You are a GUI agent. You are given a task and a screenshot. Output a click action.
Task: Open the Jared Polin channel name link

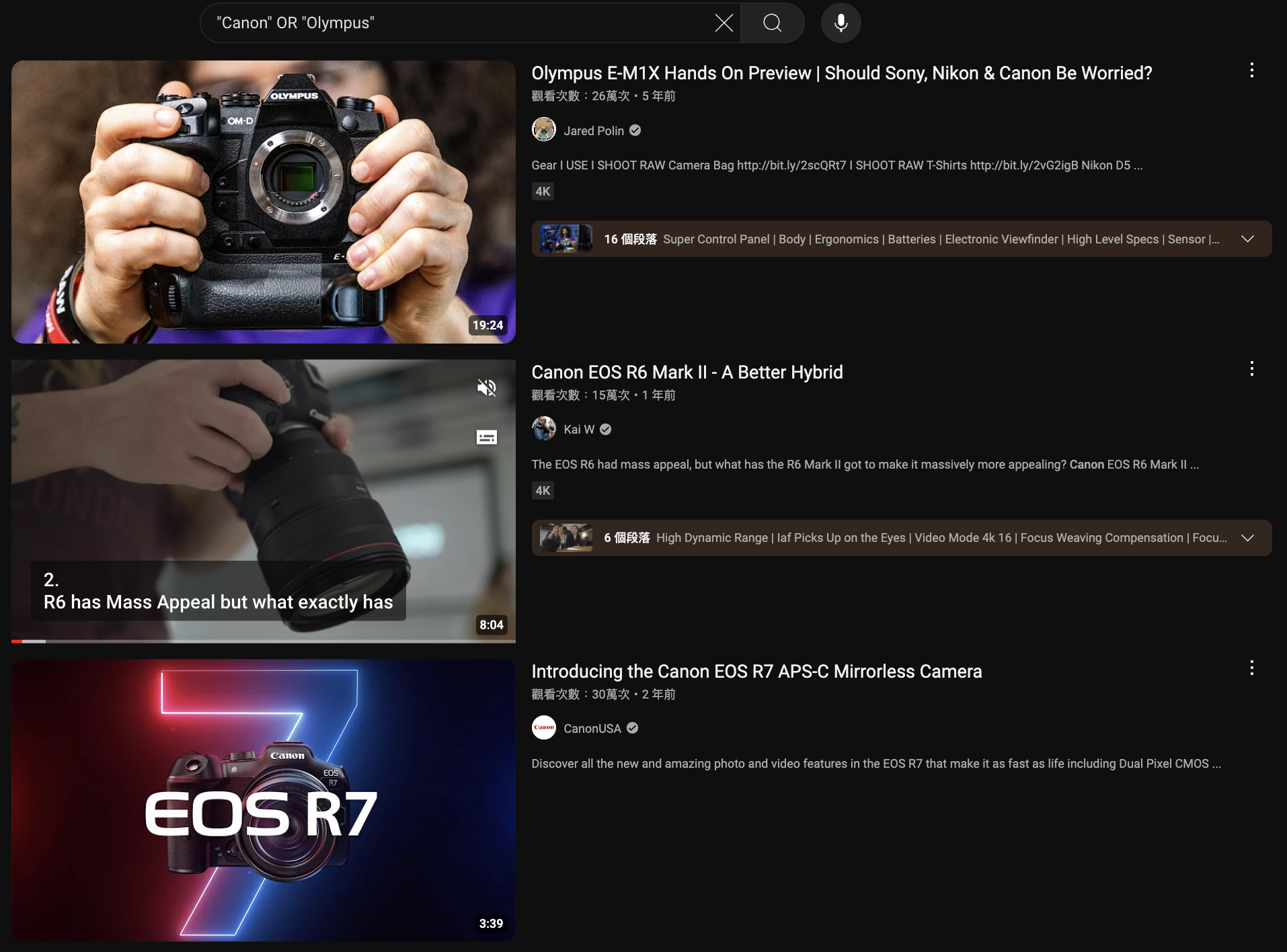click(594, 130)
